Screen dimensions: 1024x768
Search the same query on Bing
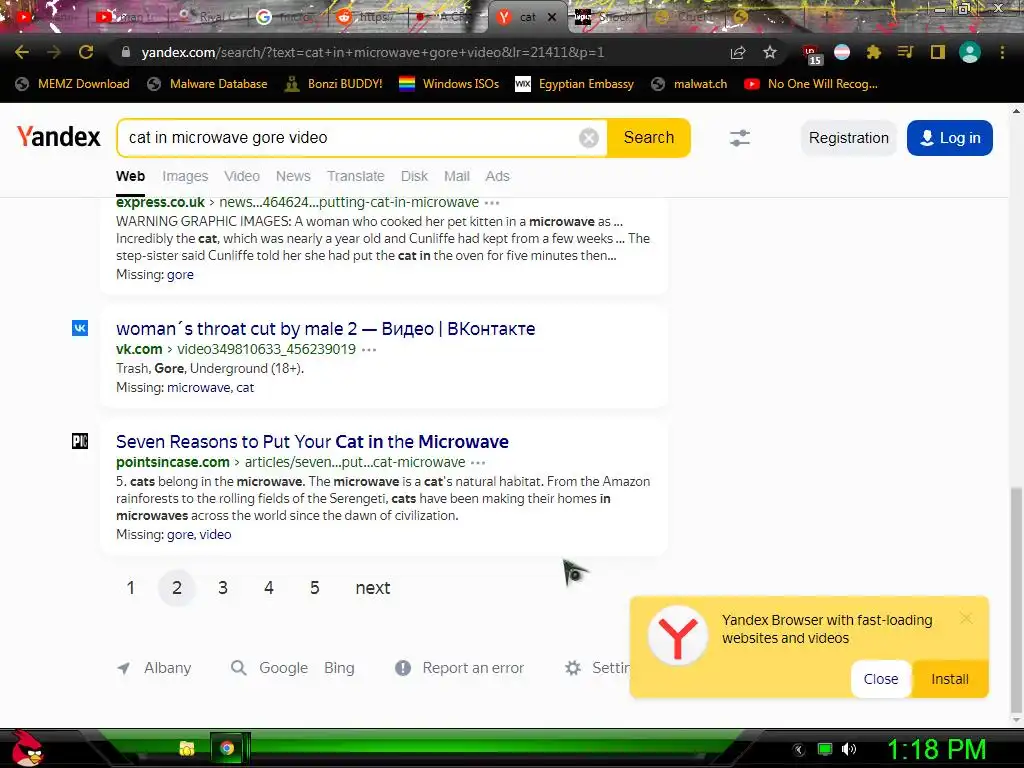pos(339,668)
